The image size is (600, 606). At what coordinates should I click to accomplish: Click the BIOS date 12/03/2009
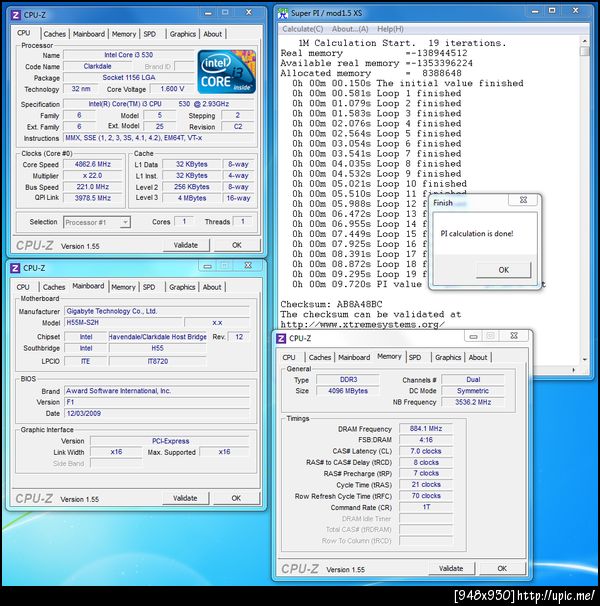pyautogui.click(x=157, y=414)
